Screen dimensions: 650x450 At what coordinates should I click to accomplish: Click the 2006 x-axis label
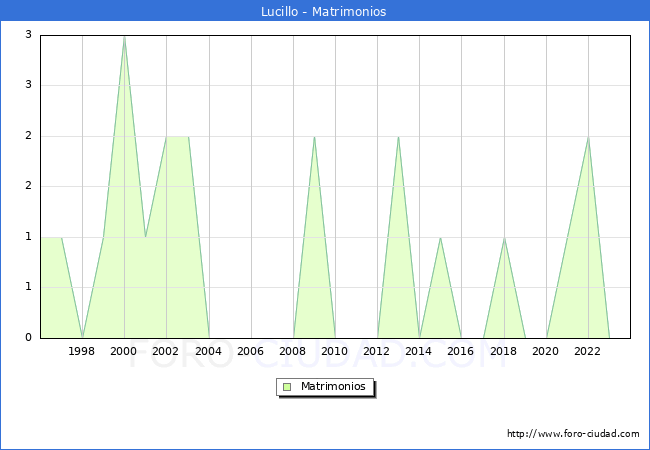pyautogui.click(x=250, y=351)
